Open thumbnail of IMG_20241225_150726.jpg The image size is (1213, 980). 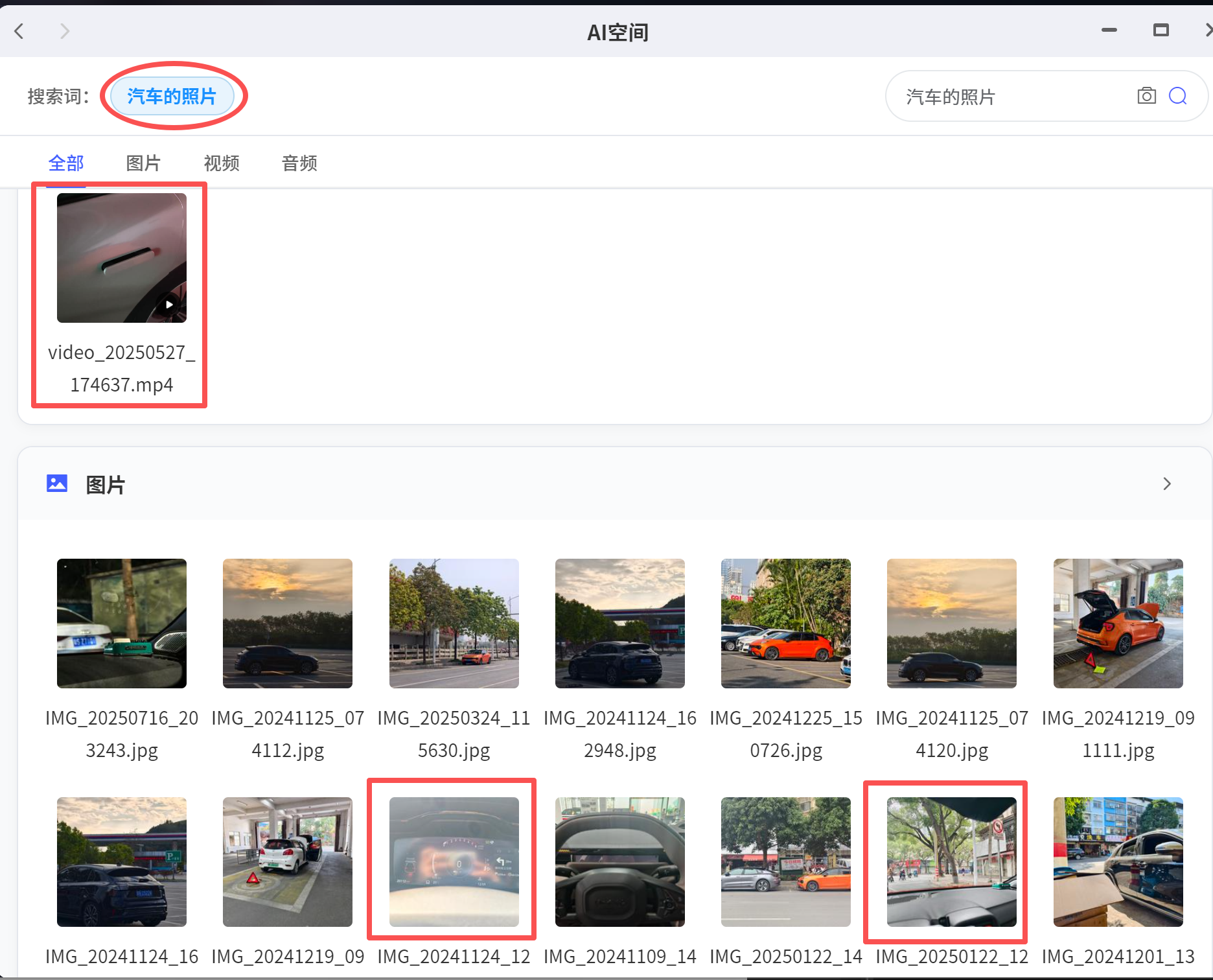click(x=786, y=624)
